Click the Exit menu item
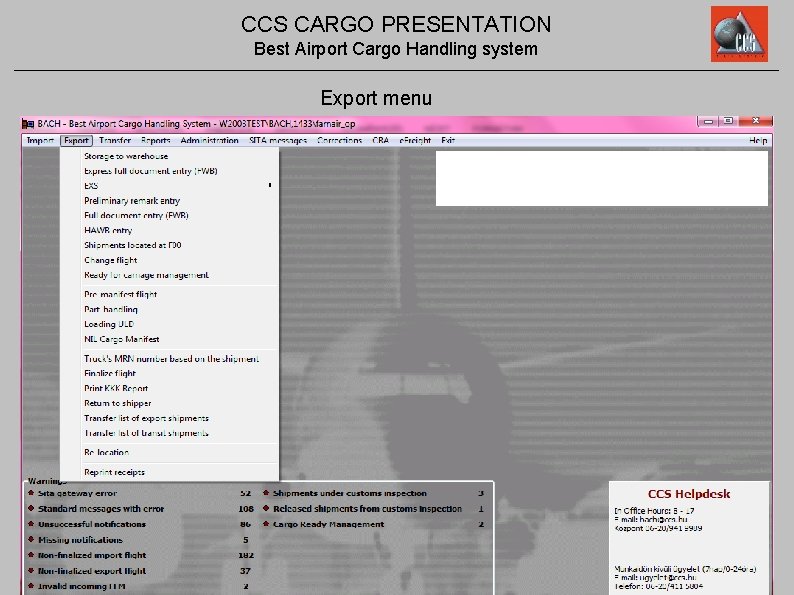 [x=448, y=140]
